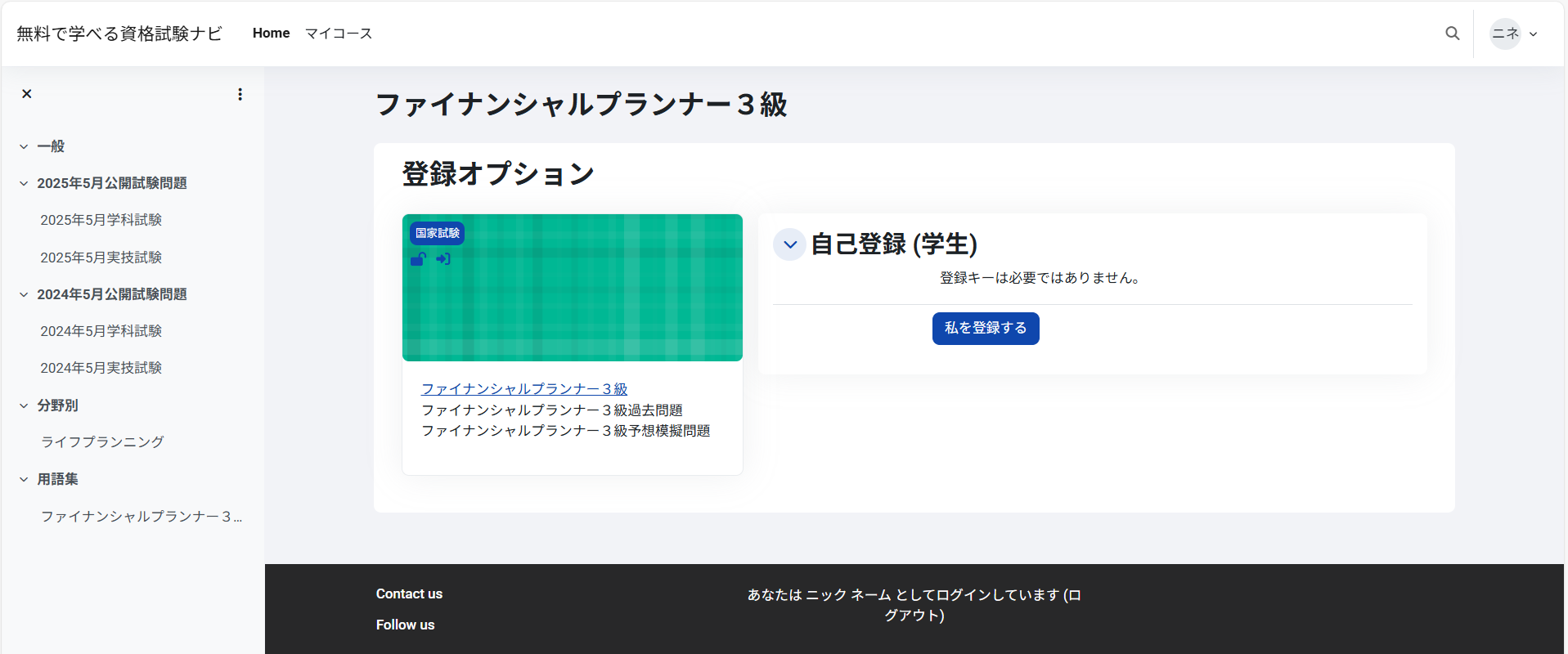
Task: Open the course index options menu
Action: 240,95
